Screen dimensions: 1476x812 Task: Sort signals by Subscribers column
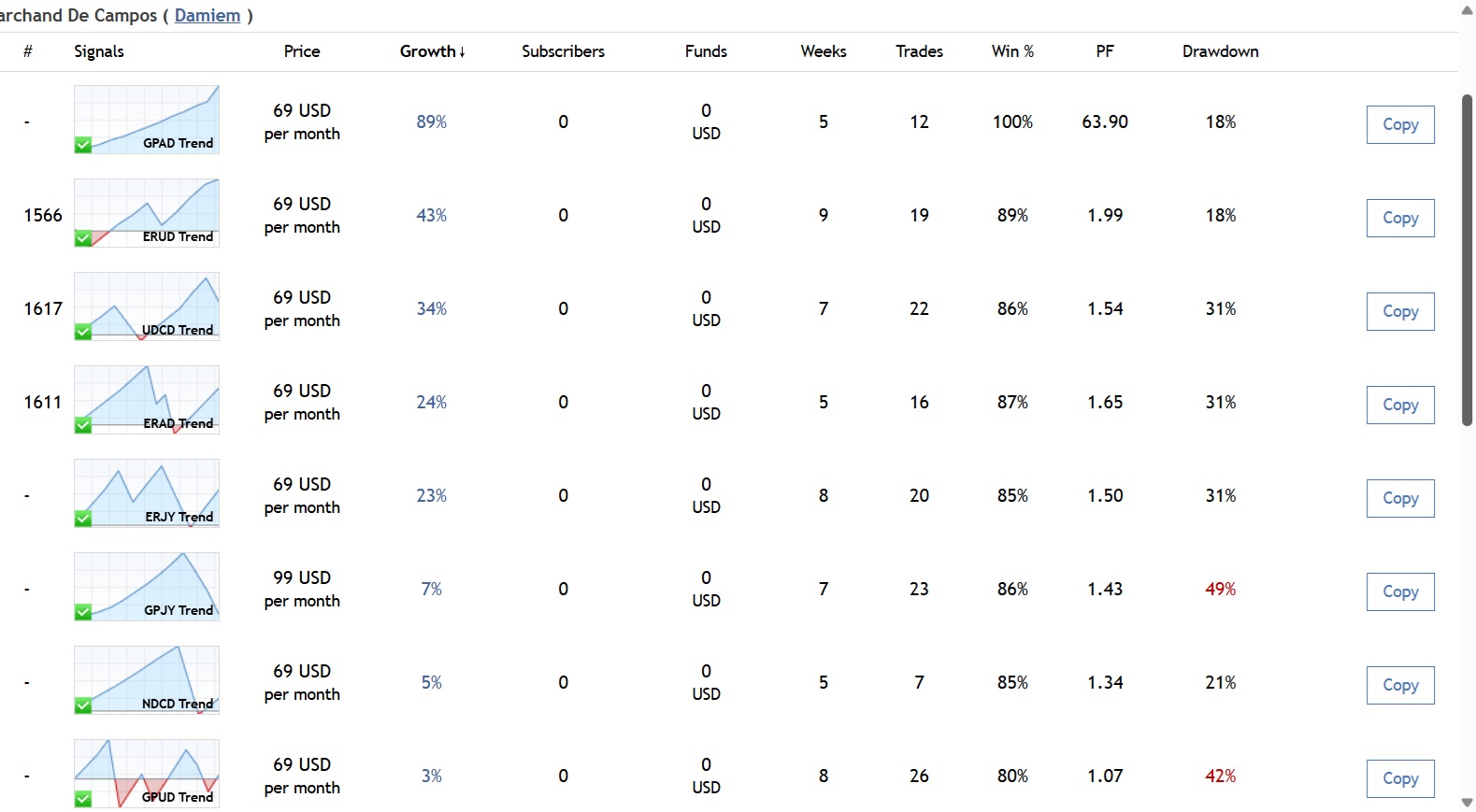click(563, 51)
